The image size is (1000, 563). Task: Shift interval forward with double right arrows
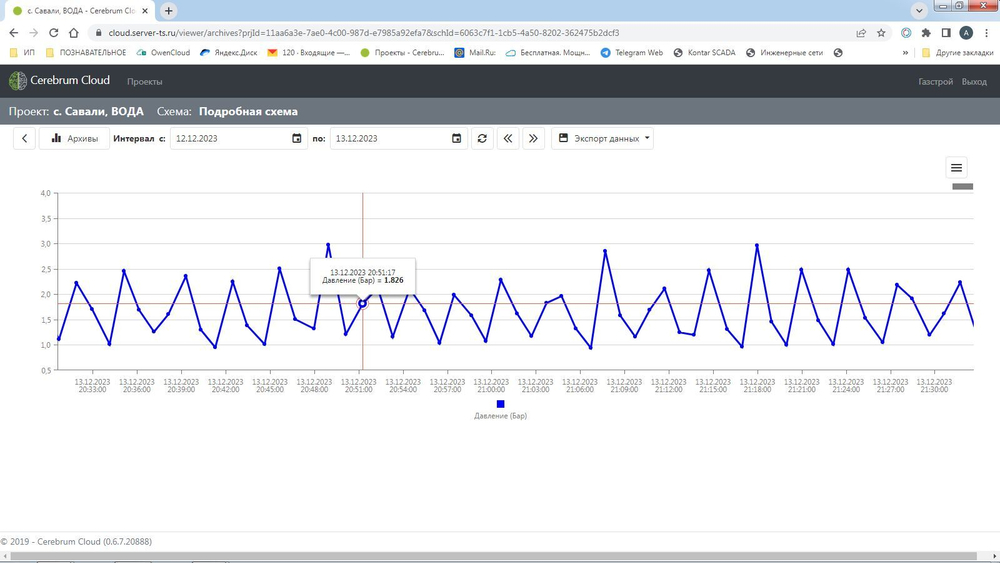533,138
